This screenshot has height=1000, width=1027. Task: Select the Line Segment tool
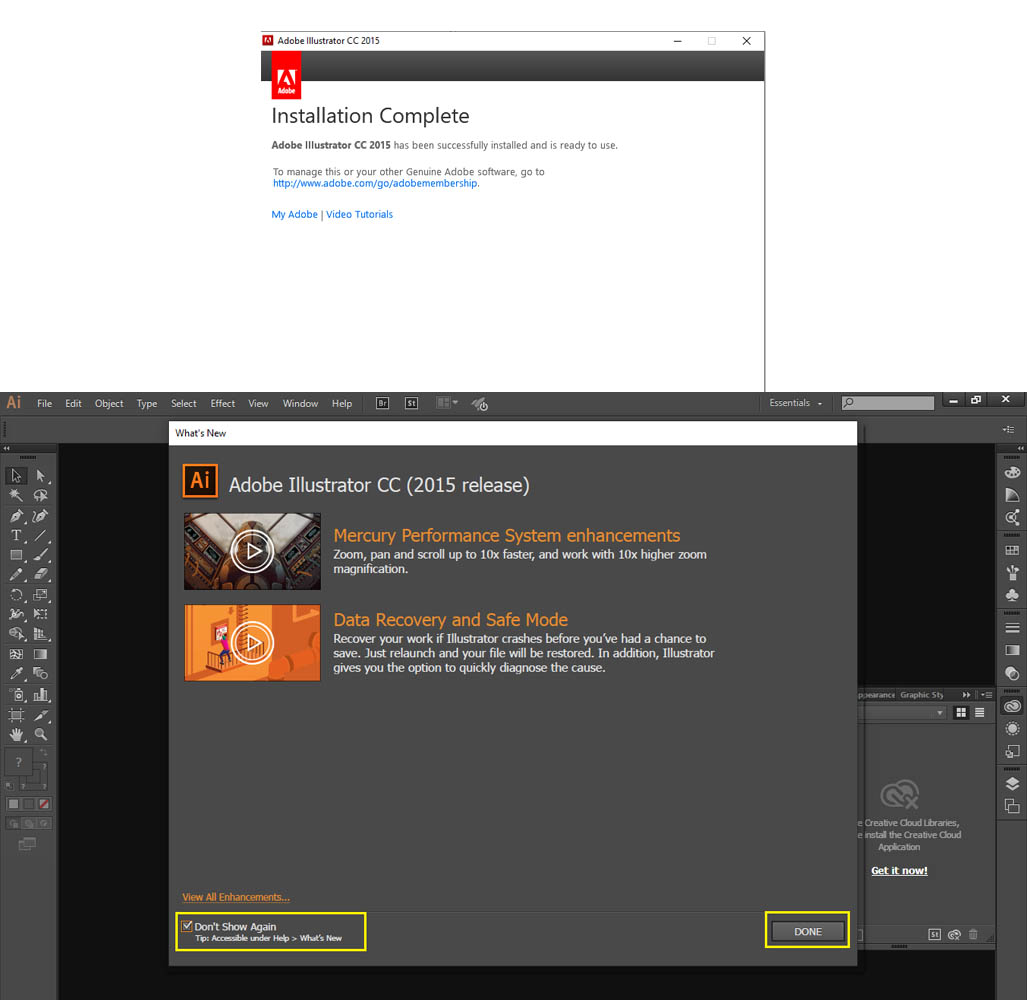coord(41,535)
